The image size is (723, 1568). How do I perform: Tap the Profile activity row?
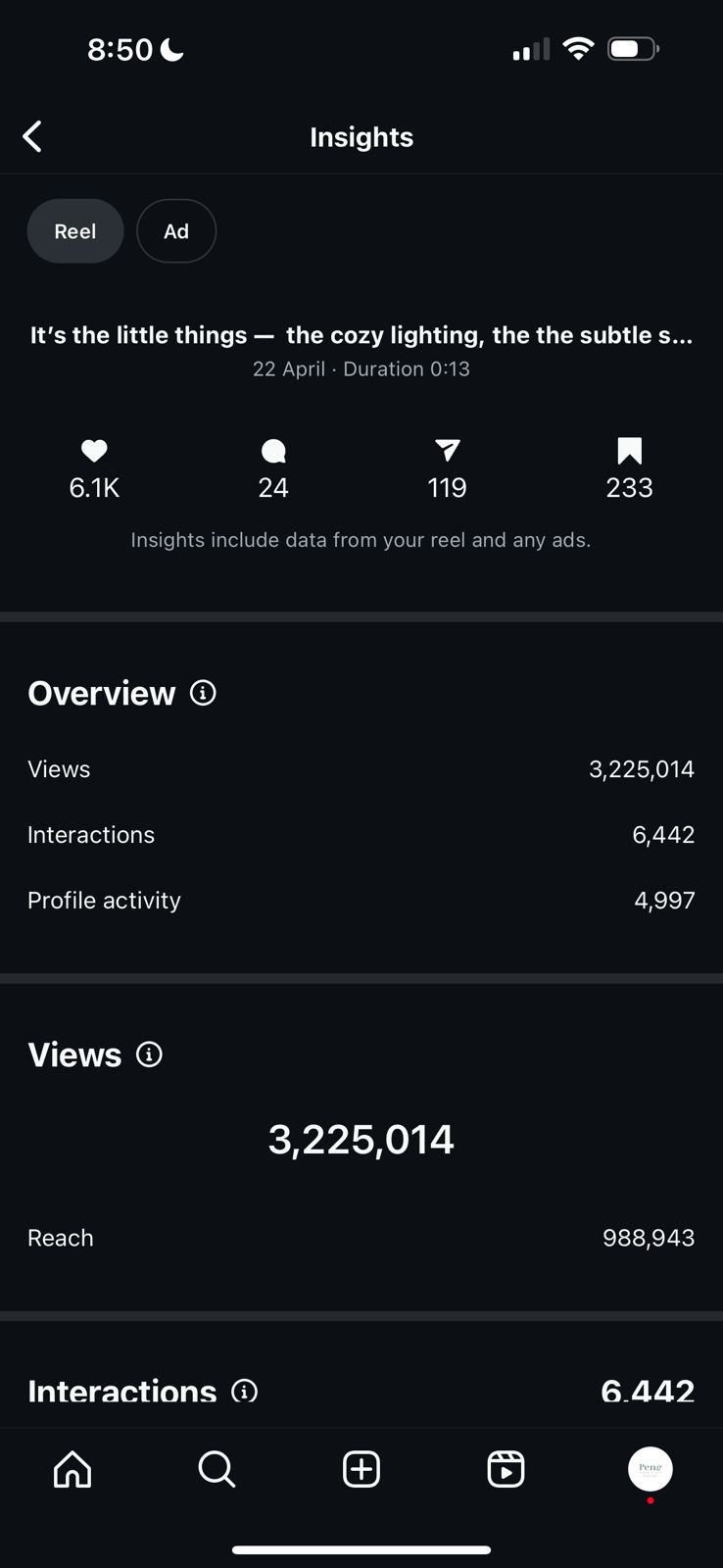coord(361,900)
